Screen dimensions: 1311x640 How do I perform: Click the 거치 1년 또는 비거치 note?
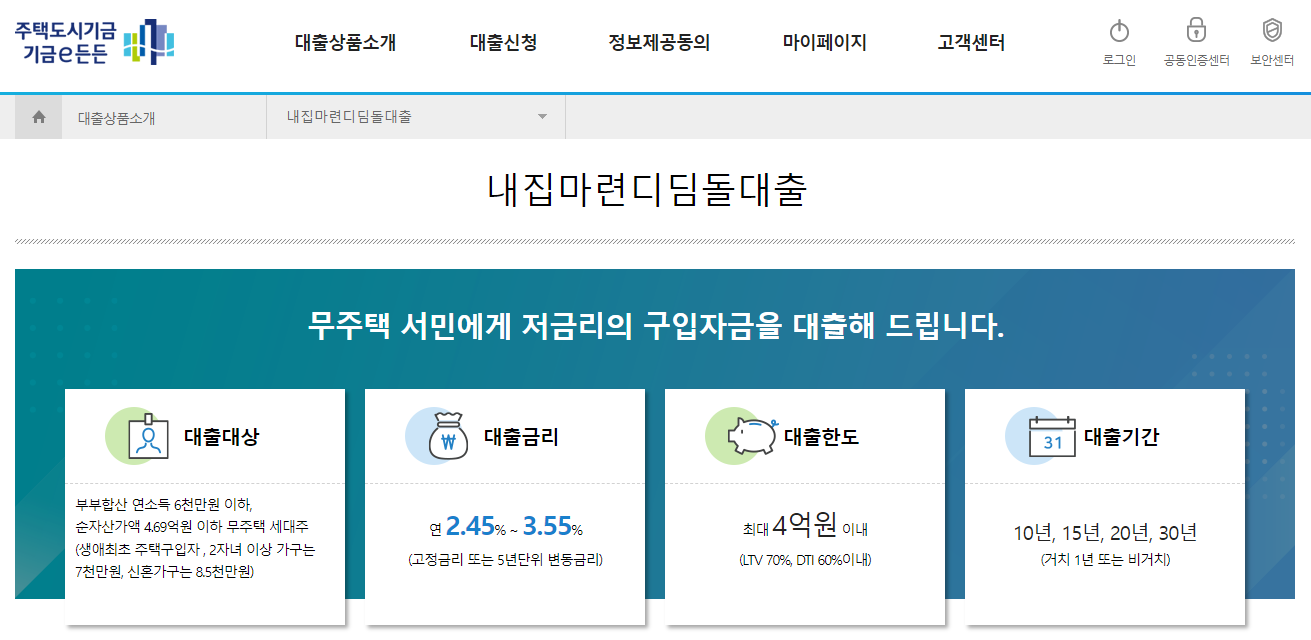1105,559
